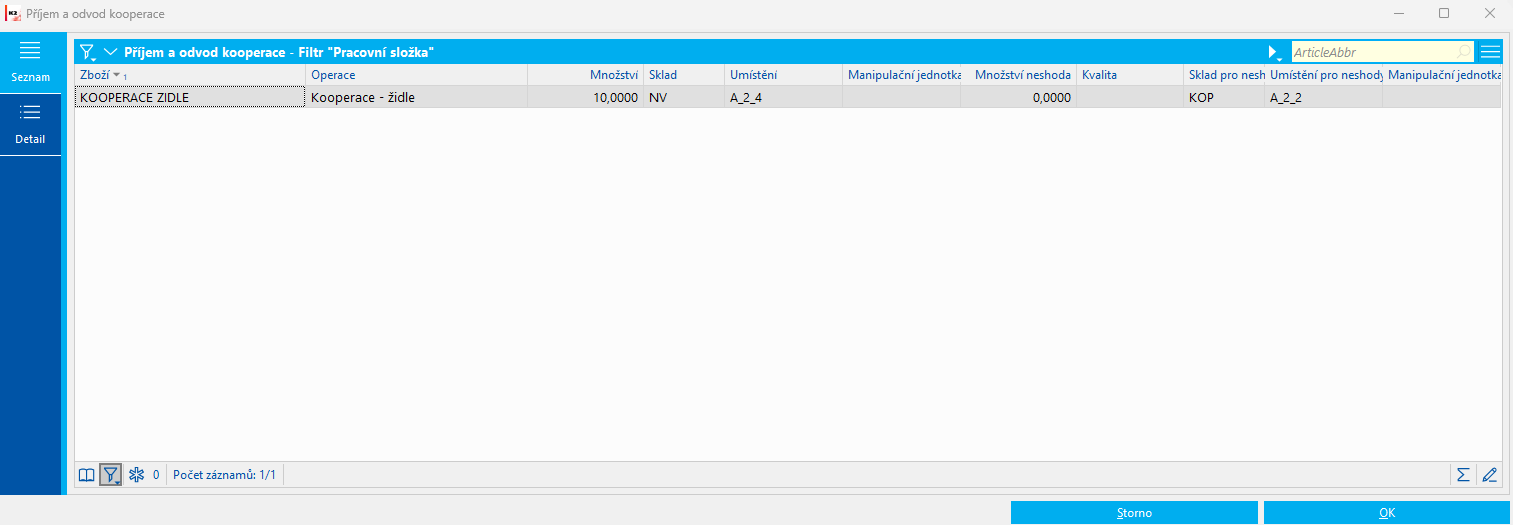Click the pencil edit icon
Image resolution: width=1513 pixels, height=525 pixels.
click(1489, 475)
